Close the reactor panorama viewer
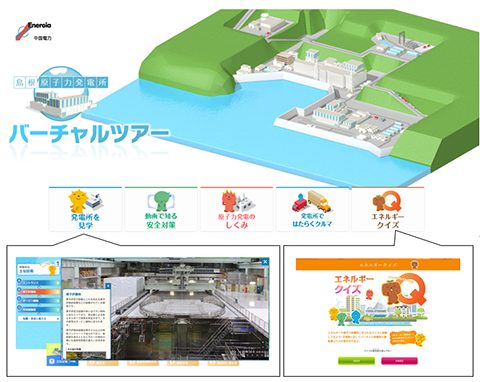The width and height of the screenshot is (480, 382). [265, 262]
